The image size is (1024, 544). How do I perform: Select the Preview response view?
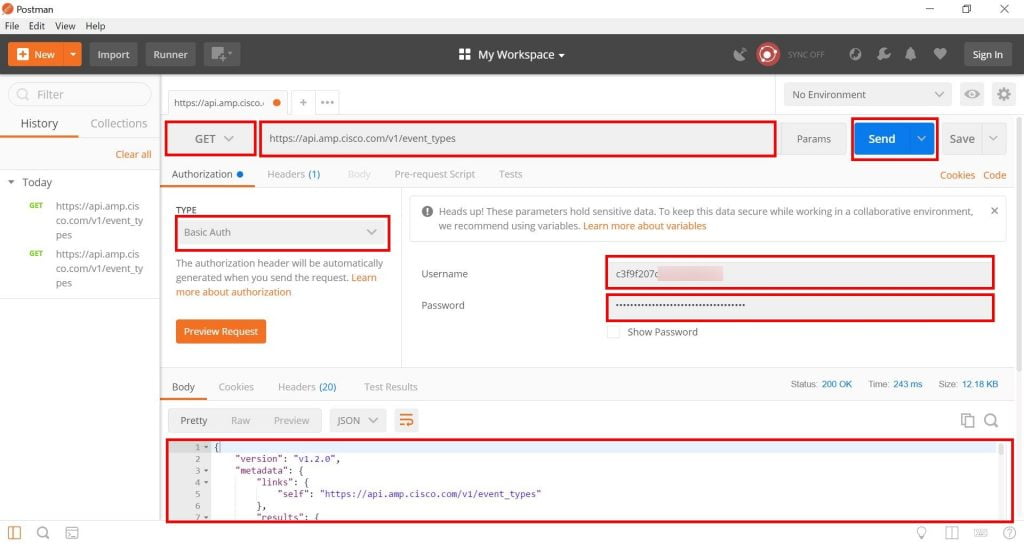point(291,421)
